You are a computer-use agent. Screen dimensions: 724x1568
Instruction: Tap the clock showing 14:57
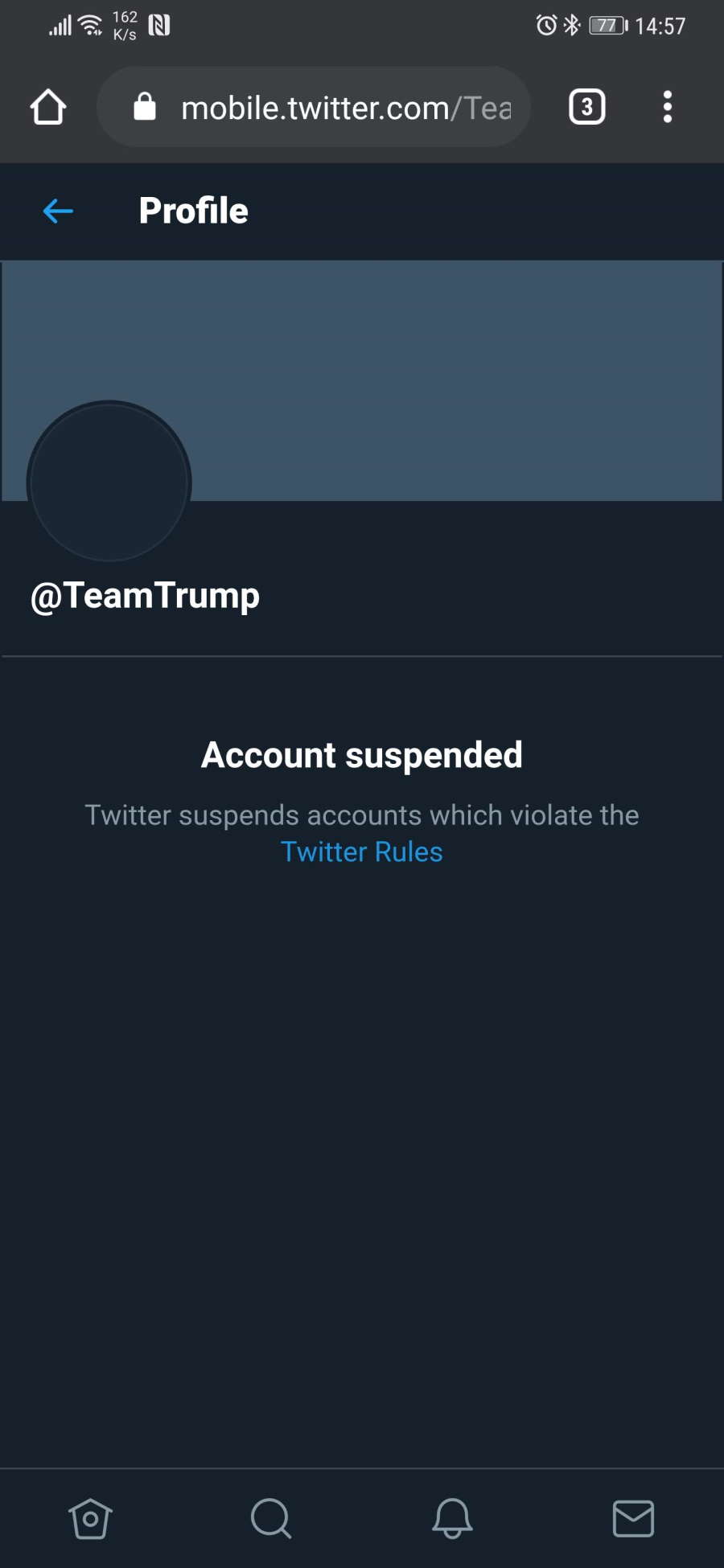pos(660,27)
